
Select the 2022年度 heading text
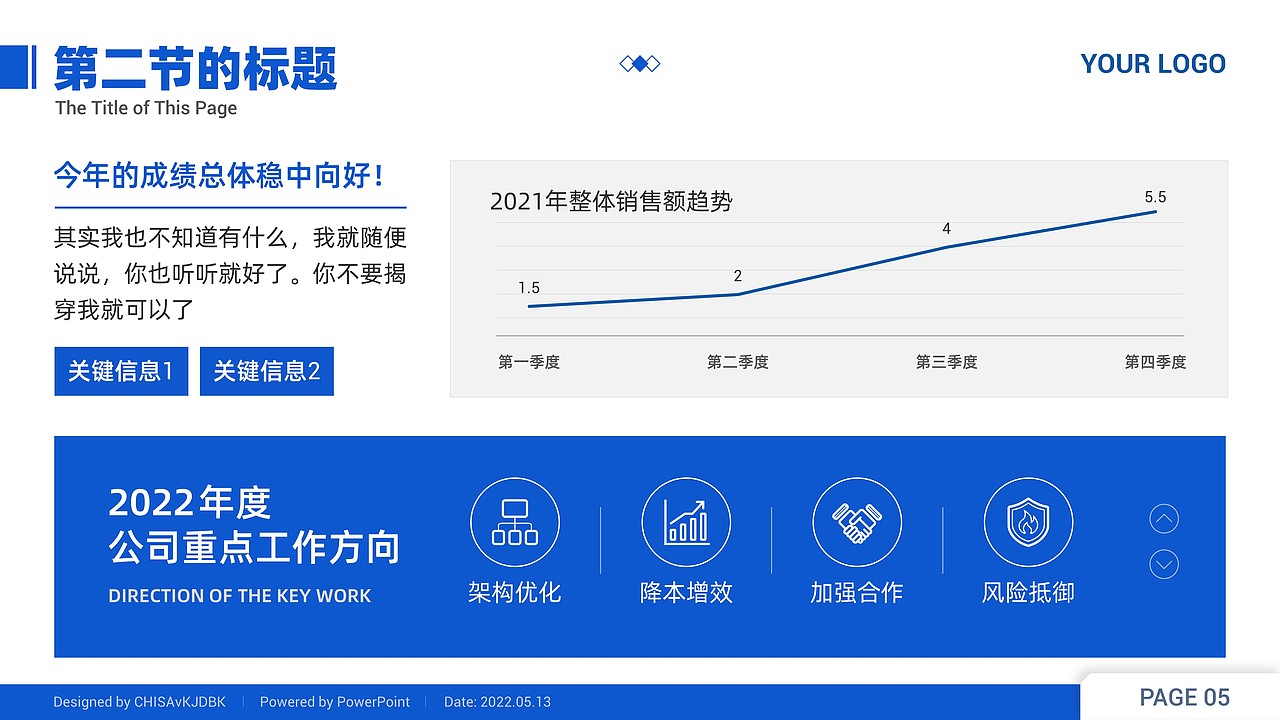[190, 503]
